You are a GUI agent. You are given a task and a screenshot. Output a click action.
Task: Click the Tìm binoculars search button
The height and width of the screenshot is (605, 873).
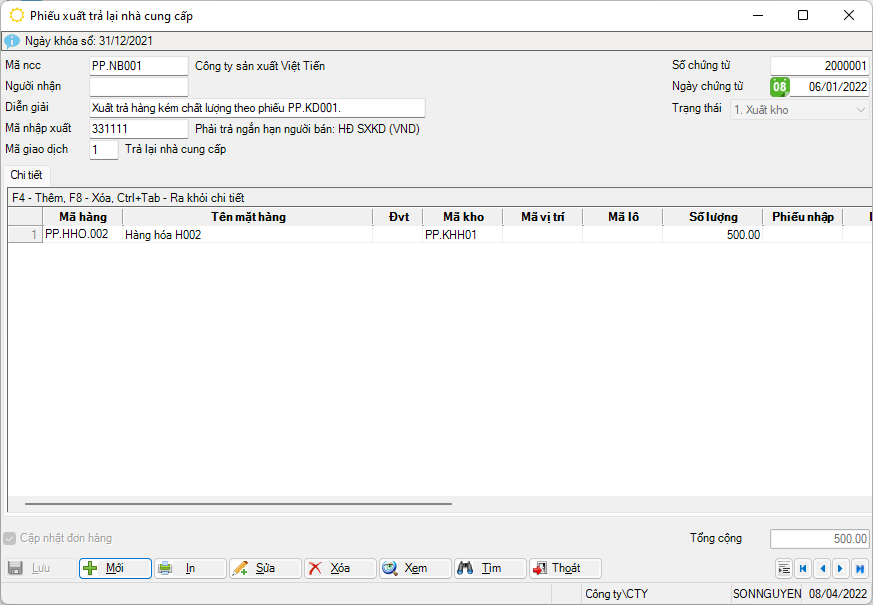[x=490, y=568]
